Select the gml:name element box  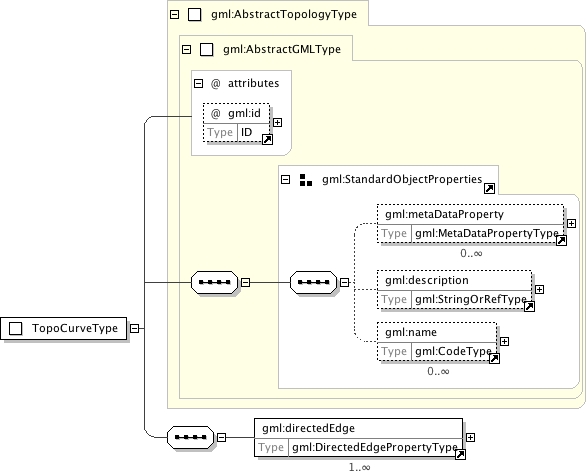point(437,342)
